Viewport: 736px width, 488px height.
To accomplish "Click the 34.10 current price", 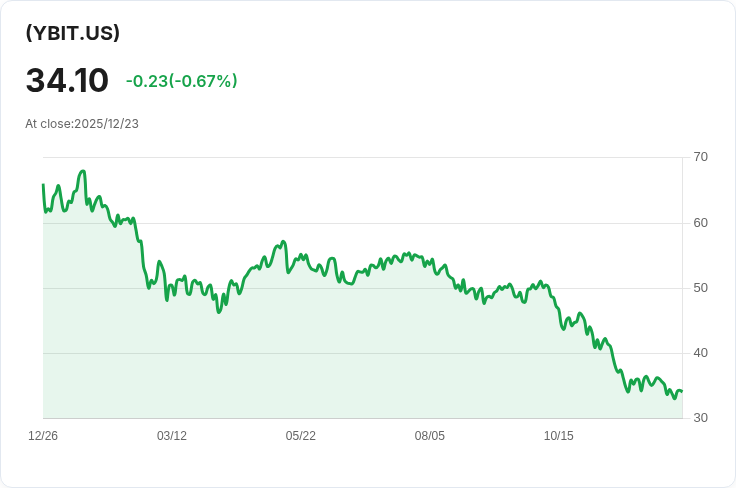I will (67, 80).
